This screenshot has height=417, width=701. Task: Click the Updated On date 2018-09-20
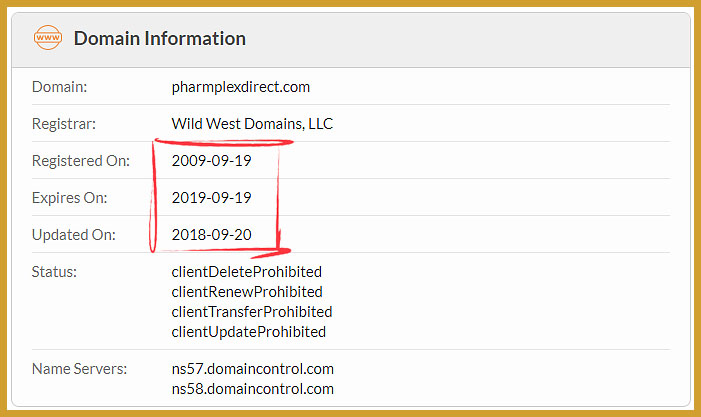[x=211, y=235]
